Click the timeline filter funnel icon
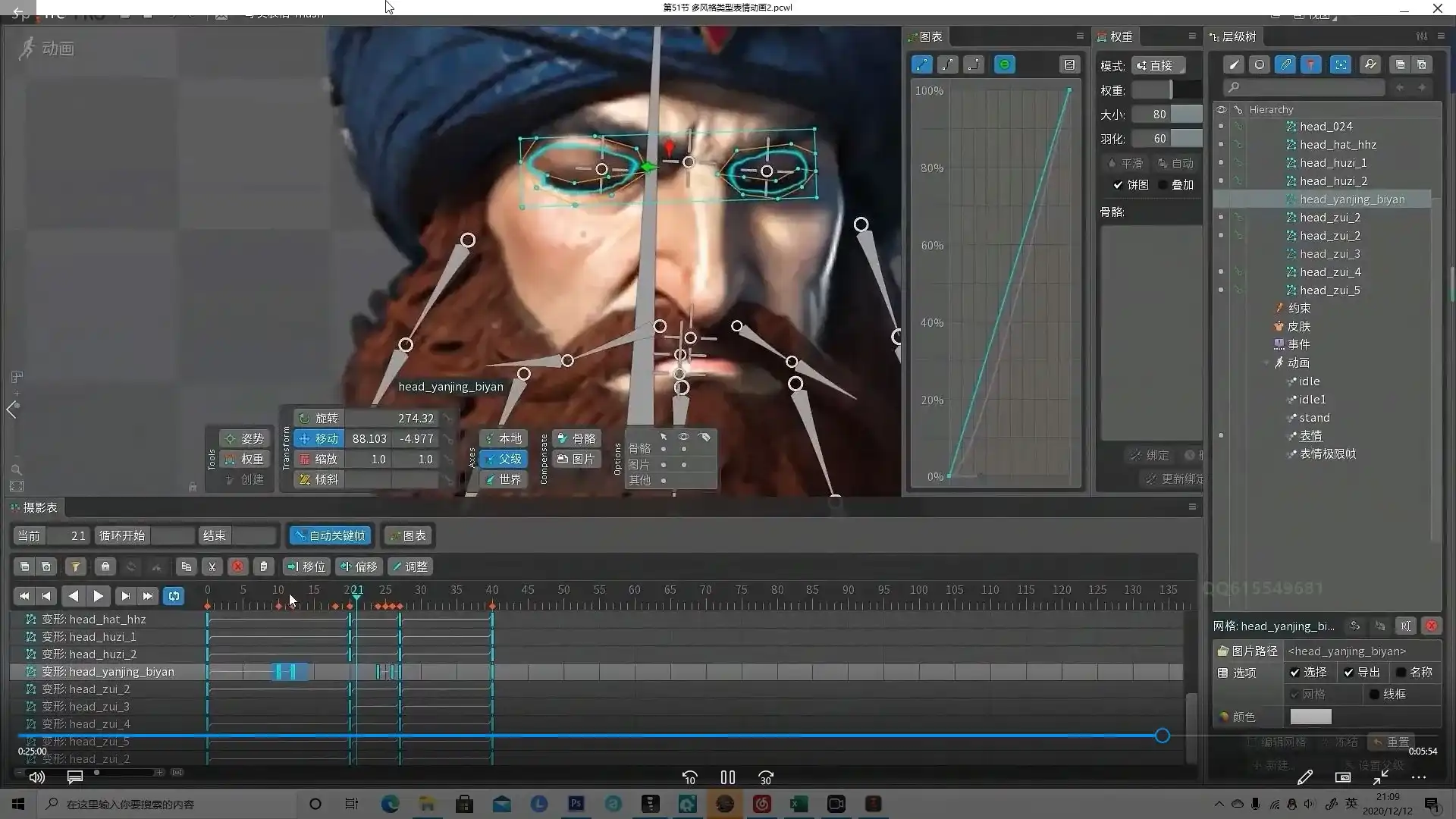The width and height of the screenshot is (1456, 819). 75,566
